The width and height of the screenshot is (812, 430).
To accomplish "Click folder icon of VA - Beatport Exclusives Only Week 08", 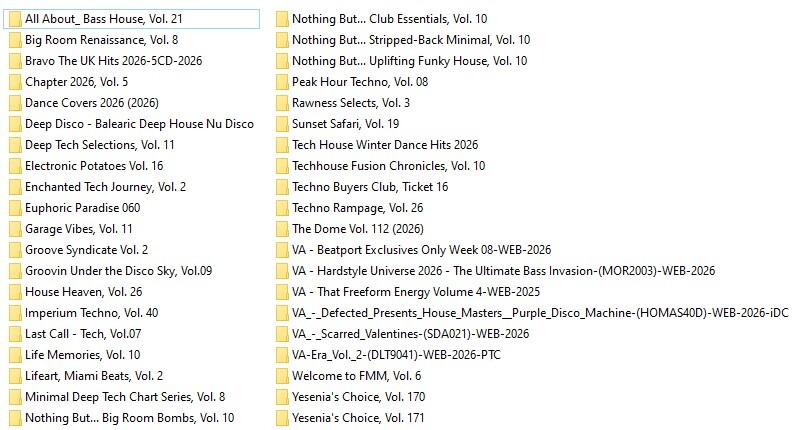I will pos(282,250).
